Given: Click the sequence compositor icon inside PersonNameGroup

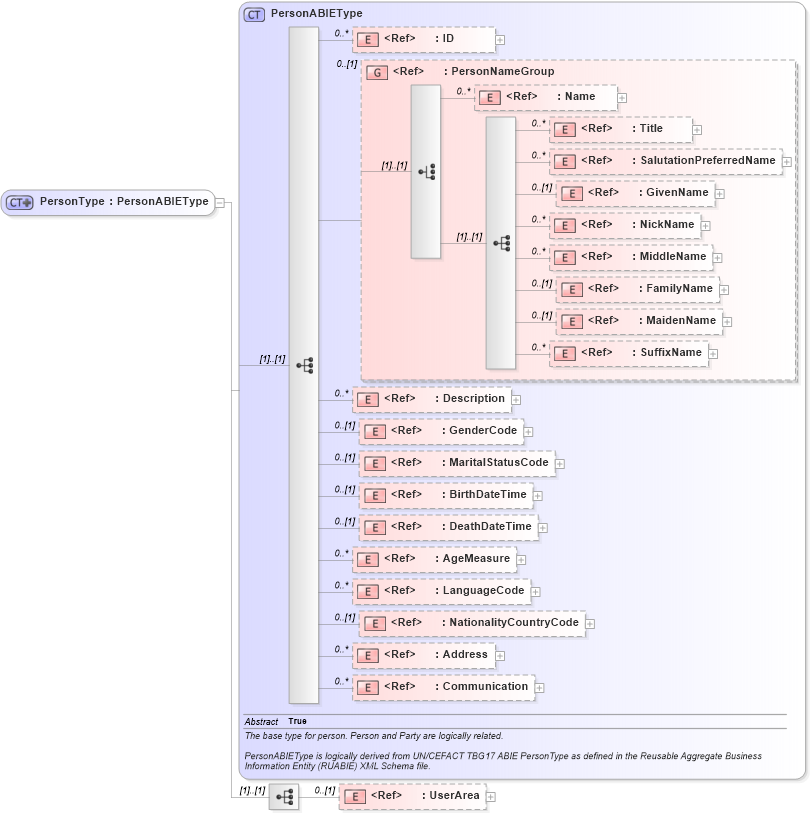Looking at the screenshot, I should tap(428, 170).
